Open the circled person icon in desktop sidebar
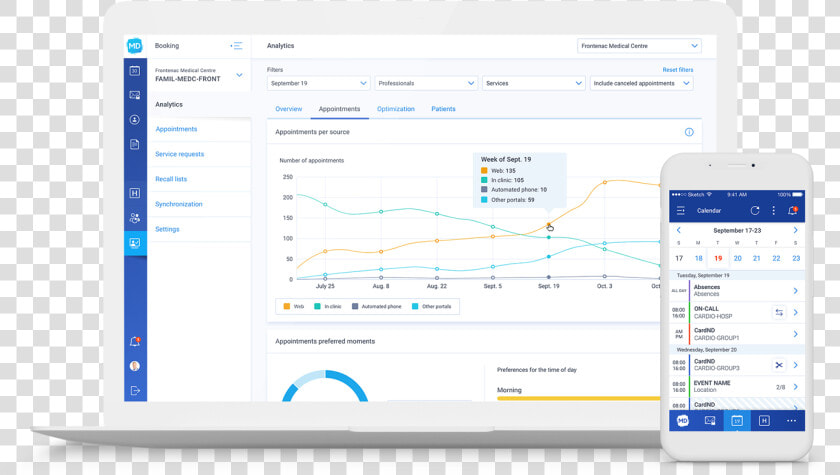 click(x=134, y=120)
